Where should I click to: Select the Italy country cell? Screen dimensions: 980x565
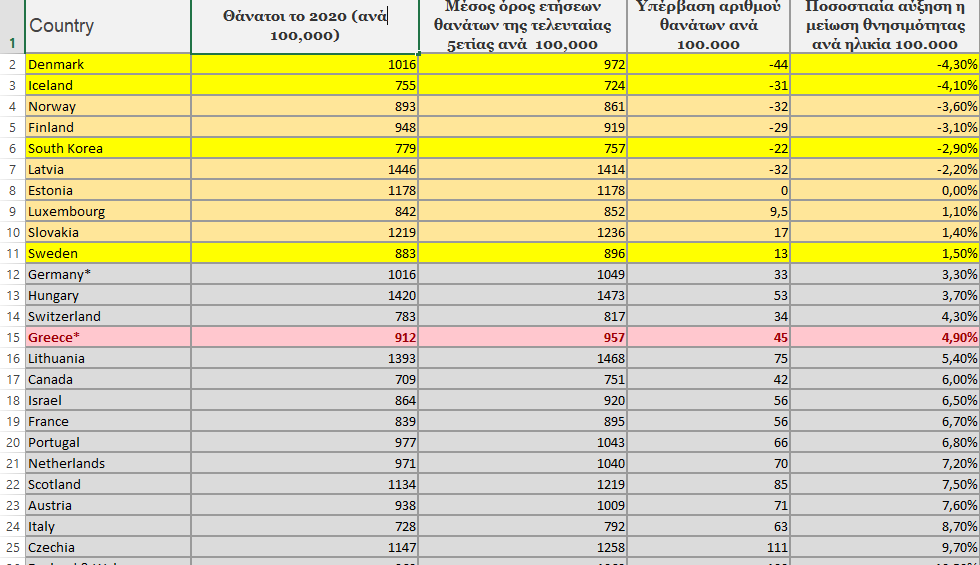tap(107, 526)
